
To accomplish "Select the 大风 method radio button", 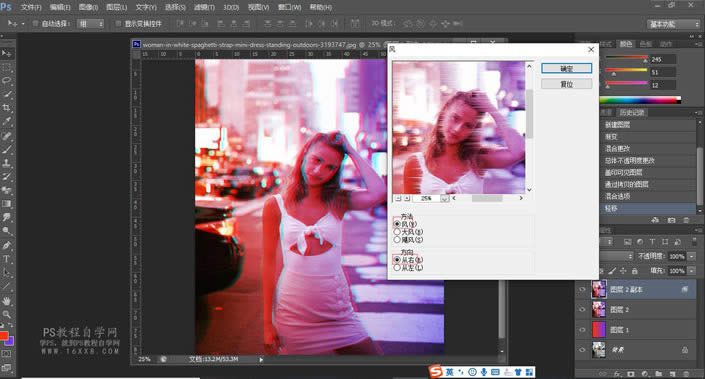I will [397, 232].
